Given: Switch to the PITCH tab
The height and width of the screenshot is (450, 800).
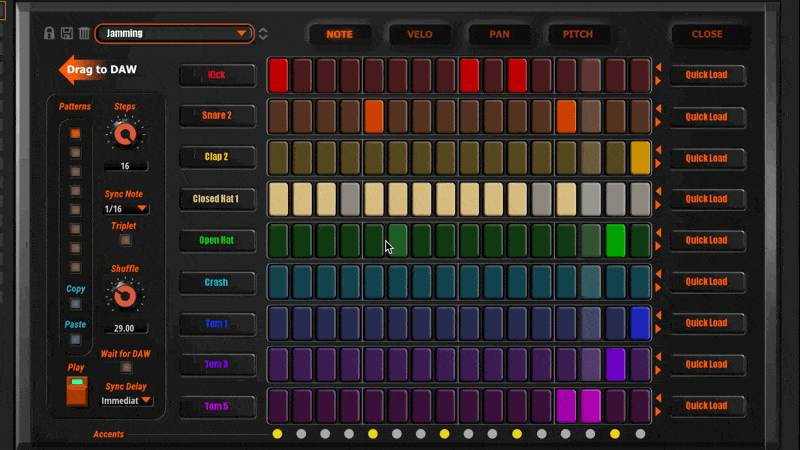Looking at the screenshot, I should (578, 34).
